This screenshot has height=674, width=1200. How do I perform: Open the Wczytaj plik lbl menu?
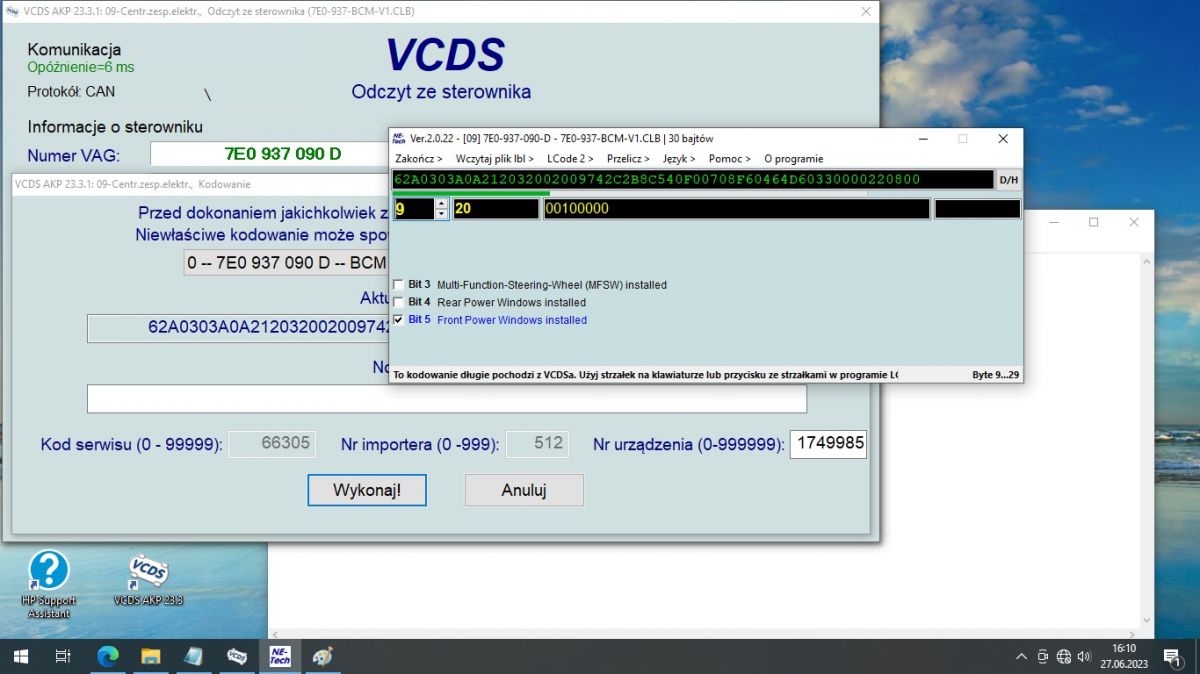(494, 159)
